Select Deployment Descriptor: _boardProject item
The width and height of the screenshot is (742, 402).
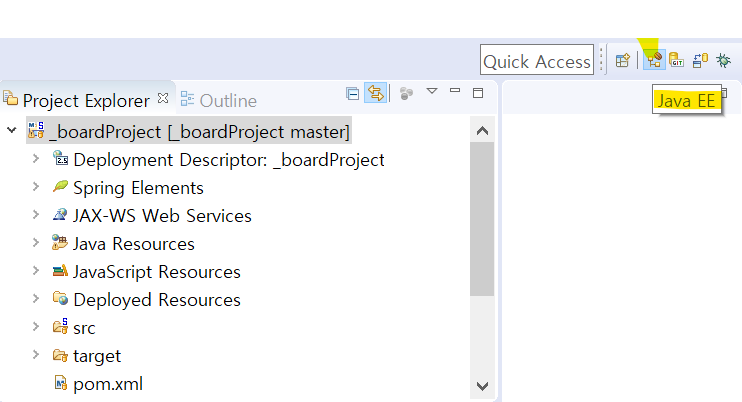tap(229, 160)
